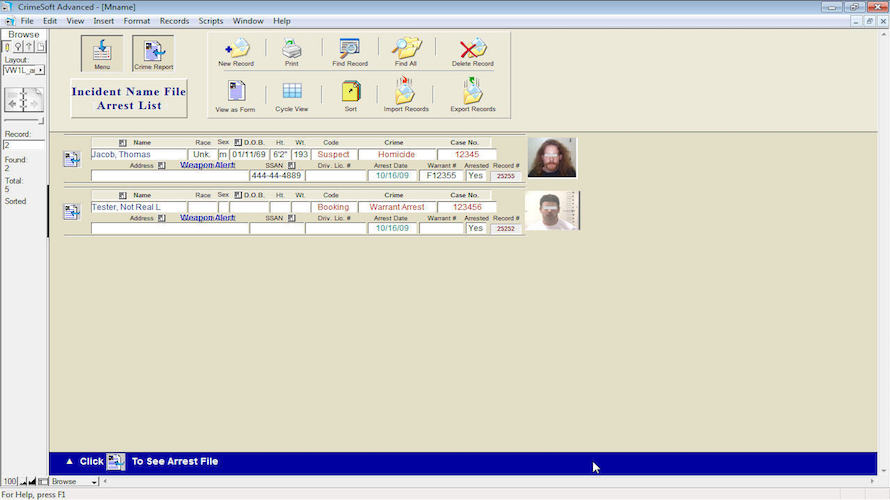Switch to View as Form
890x500 pixels.
[235, 94]
